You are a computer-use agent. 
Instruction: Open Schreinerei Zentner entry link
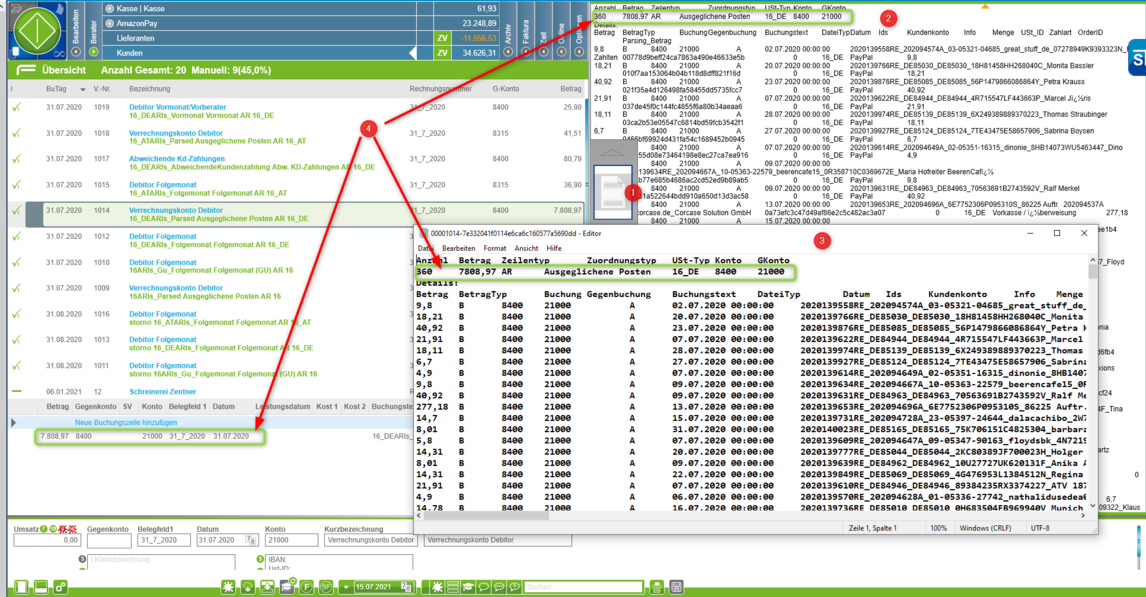point(162,392)
